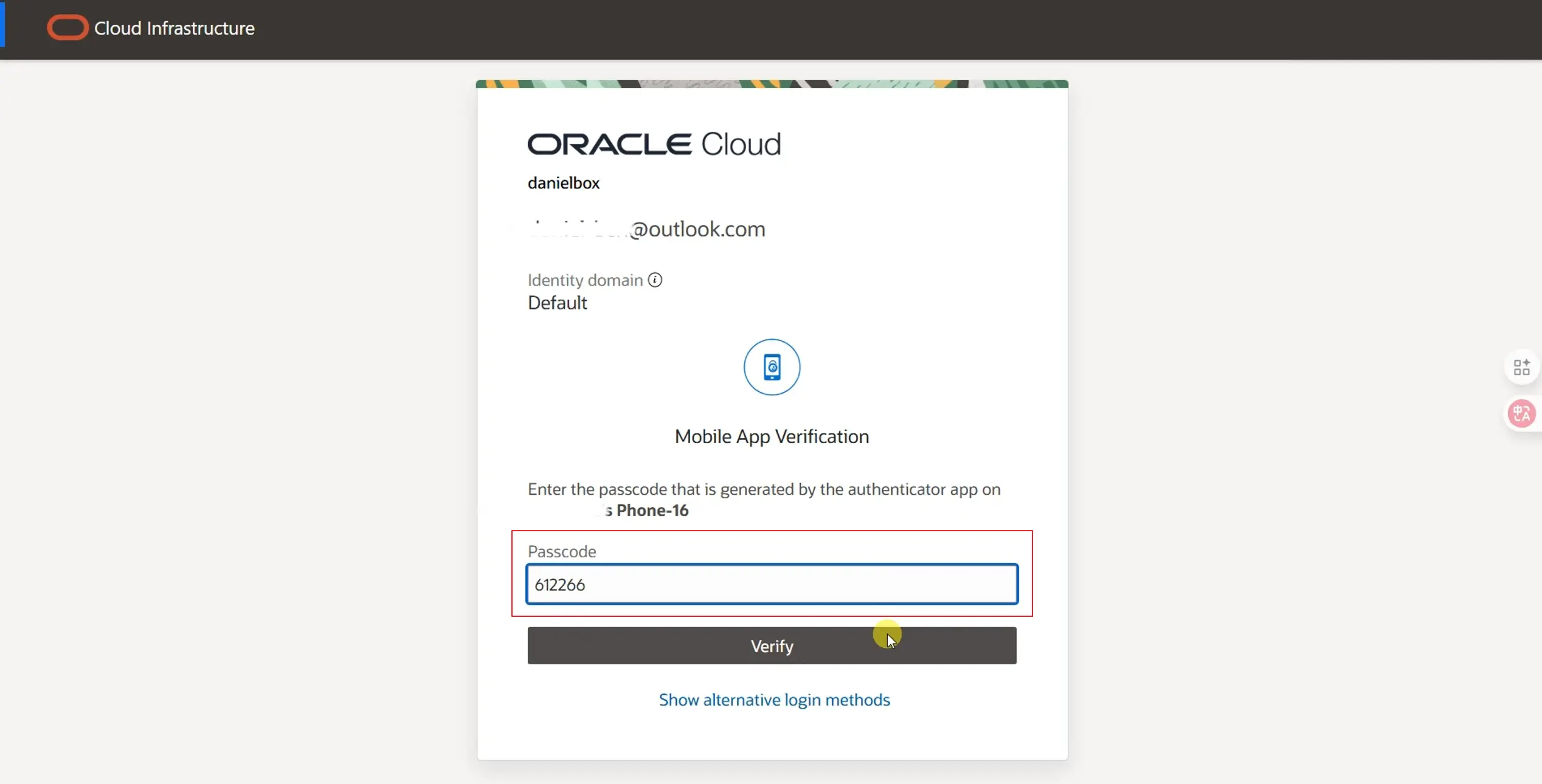The image size is (1542, 784).
Task: Click the mobile app verification phone icon
Action: tap(772, 367)
